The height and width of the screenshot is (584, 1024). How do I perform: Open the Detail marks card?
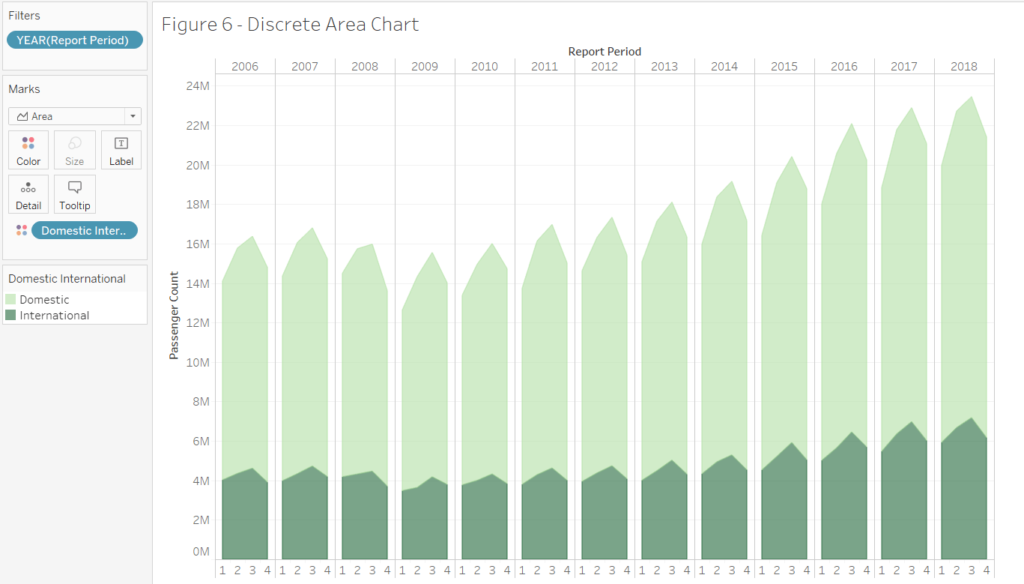[x=28, y=194]
